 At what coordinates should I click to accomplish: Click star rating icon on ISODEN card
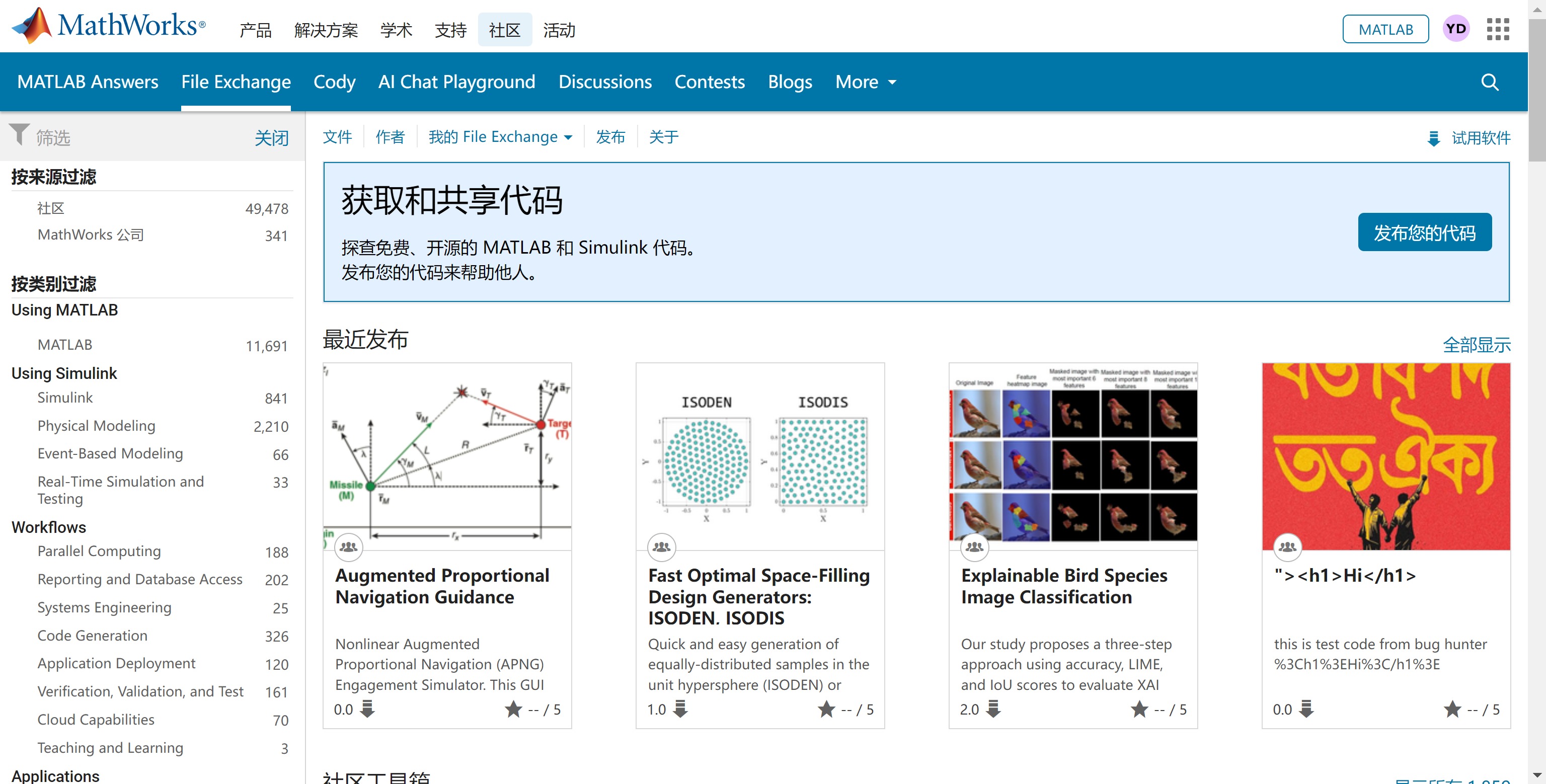[826, 709]
